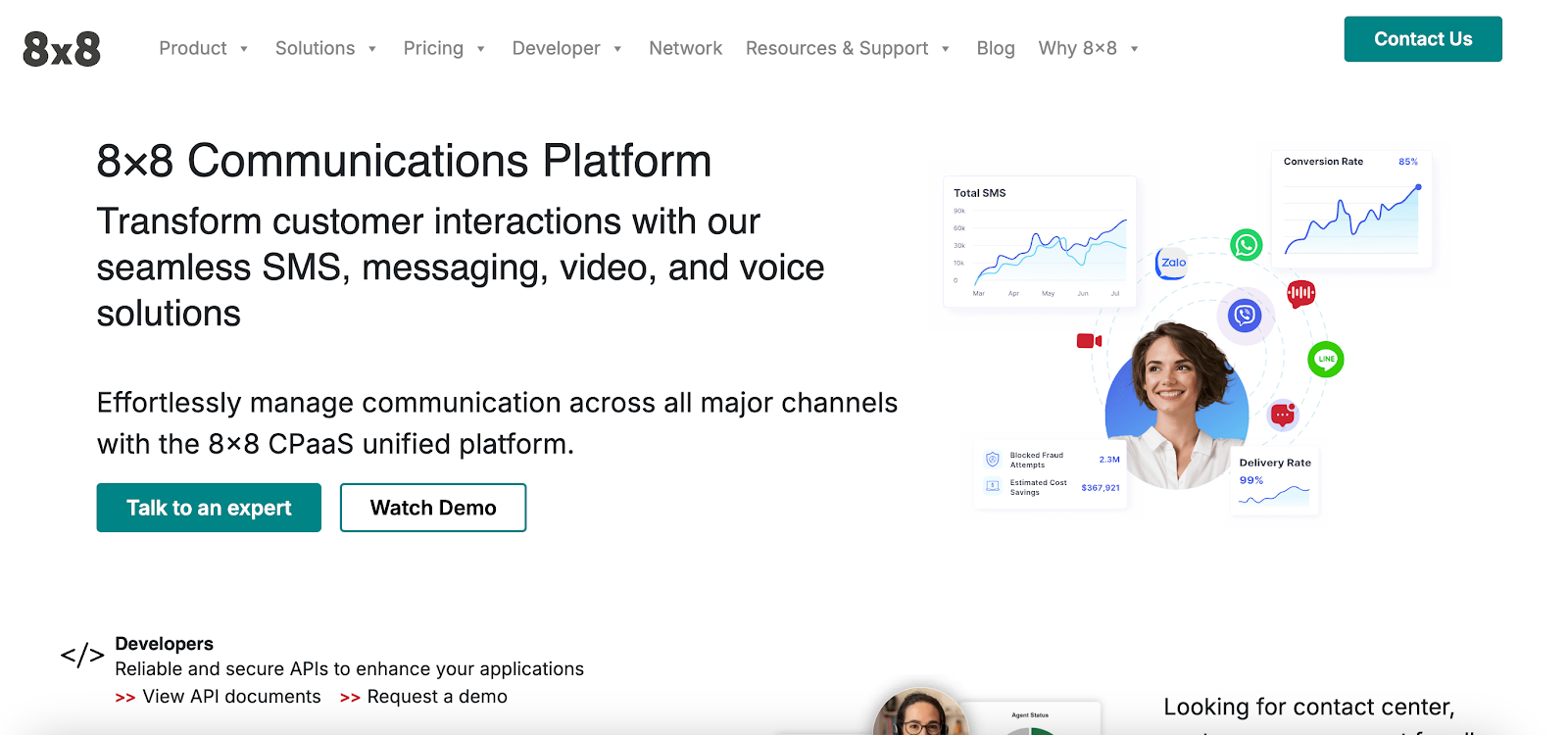Viewport: 1568px width, 735px height.
Task: Expand the Developer dropdown arrow
Action: pyautogui.click(x=617, y=49)
